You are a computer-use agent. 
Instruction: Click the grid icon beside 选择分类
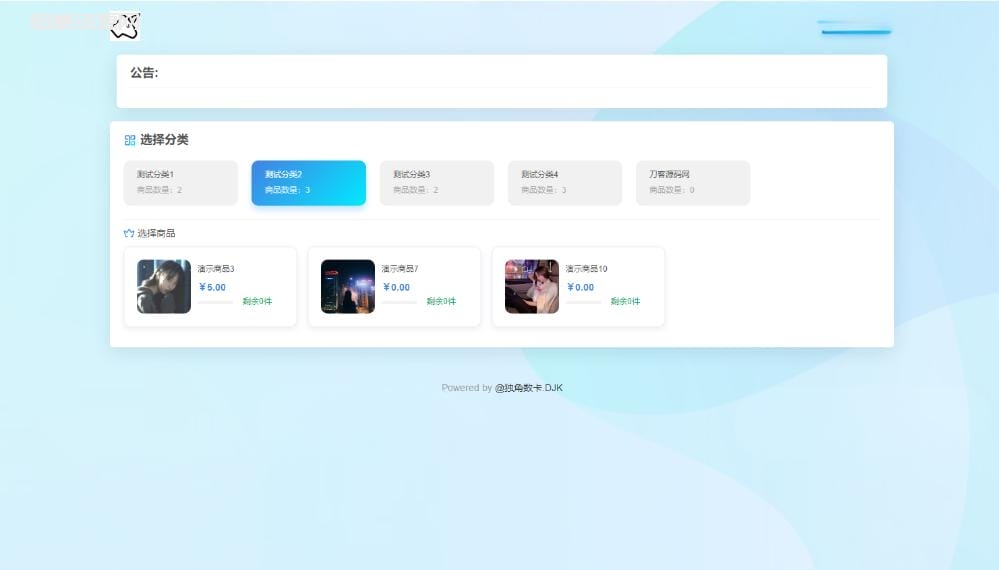click(x=129, y=140)
